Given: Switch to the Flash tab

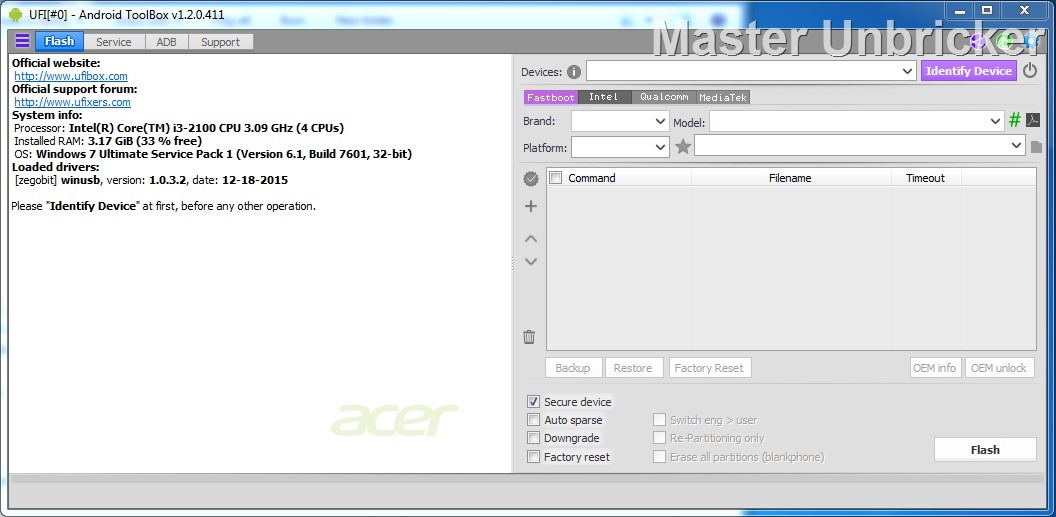Looking at the screenshot, I should click(x=59, y=41).
